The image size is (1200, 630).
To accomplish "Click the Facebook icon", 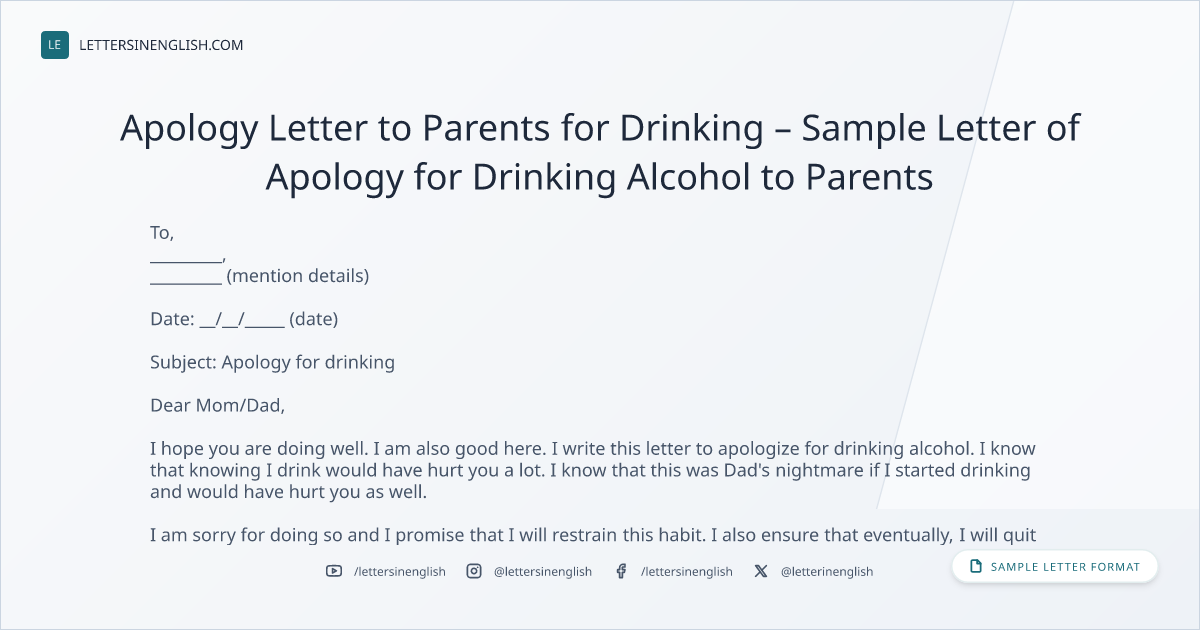I will [x=621, y=571].
